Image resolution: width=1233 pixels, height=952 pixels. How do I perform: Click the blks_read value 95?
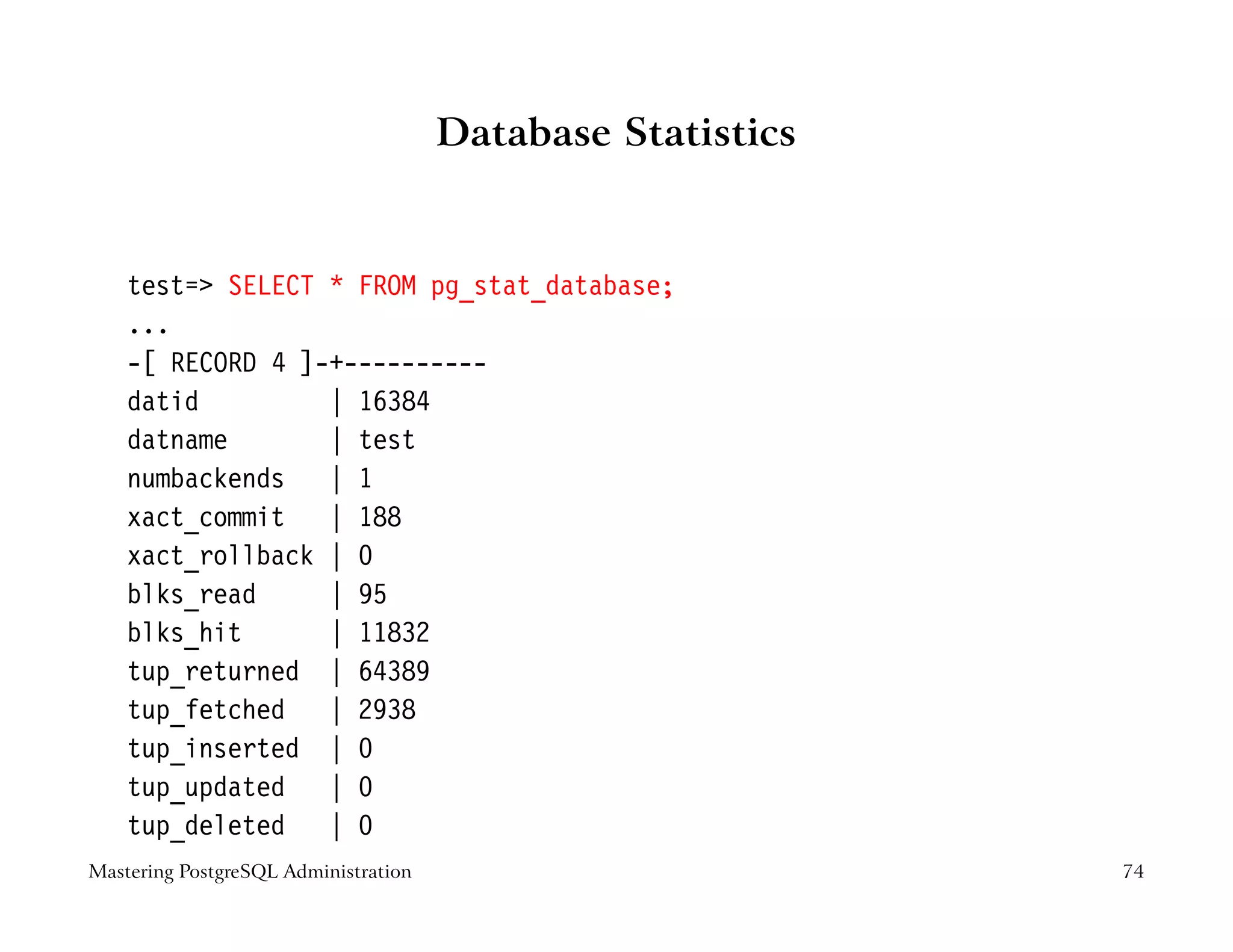click(372, 594)
